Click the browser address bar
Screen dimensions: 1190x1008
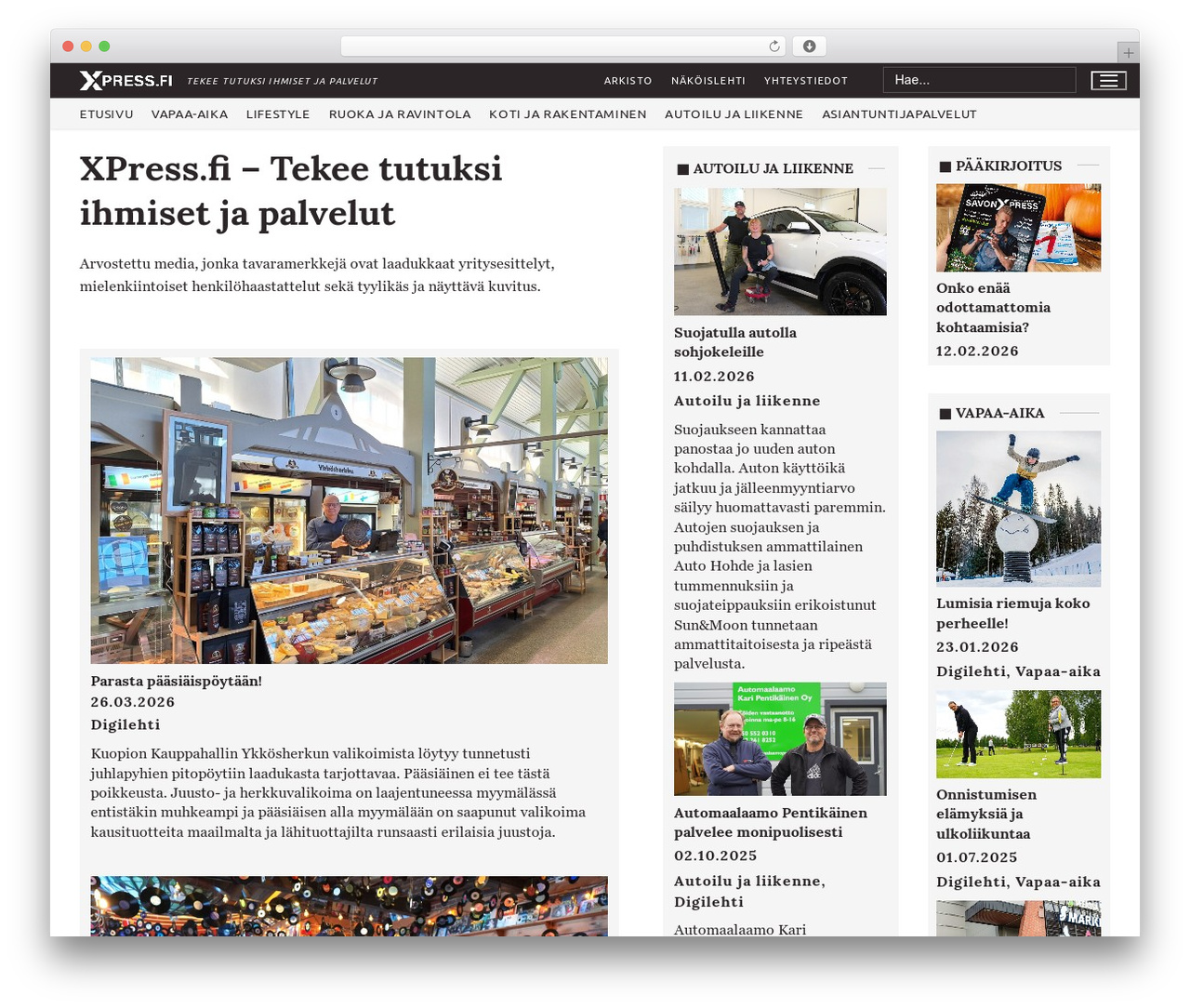[x=562, y=46]
